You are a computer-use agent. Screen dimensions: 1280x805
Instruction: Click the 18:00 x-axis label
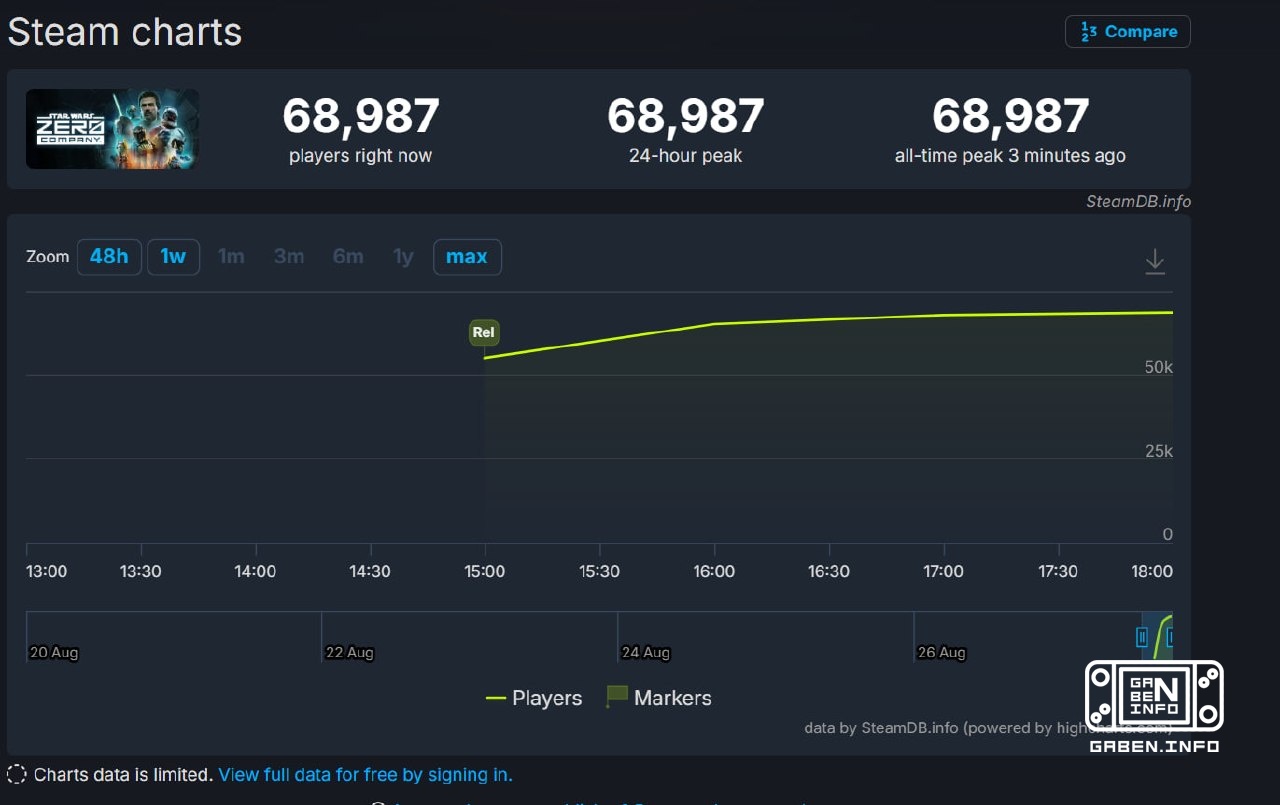pos(1152,571)
